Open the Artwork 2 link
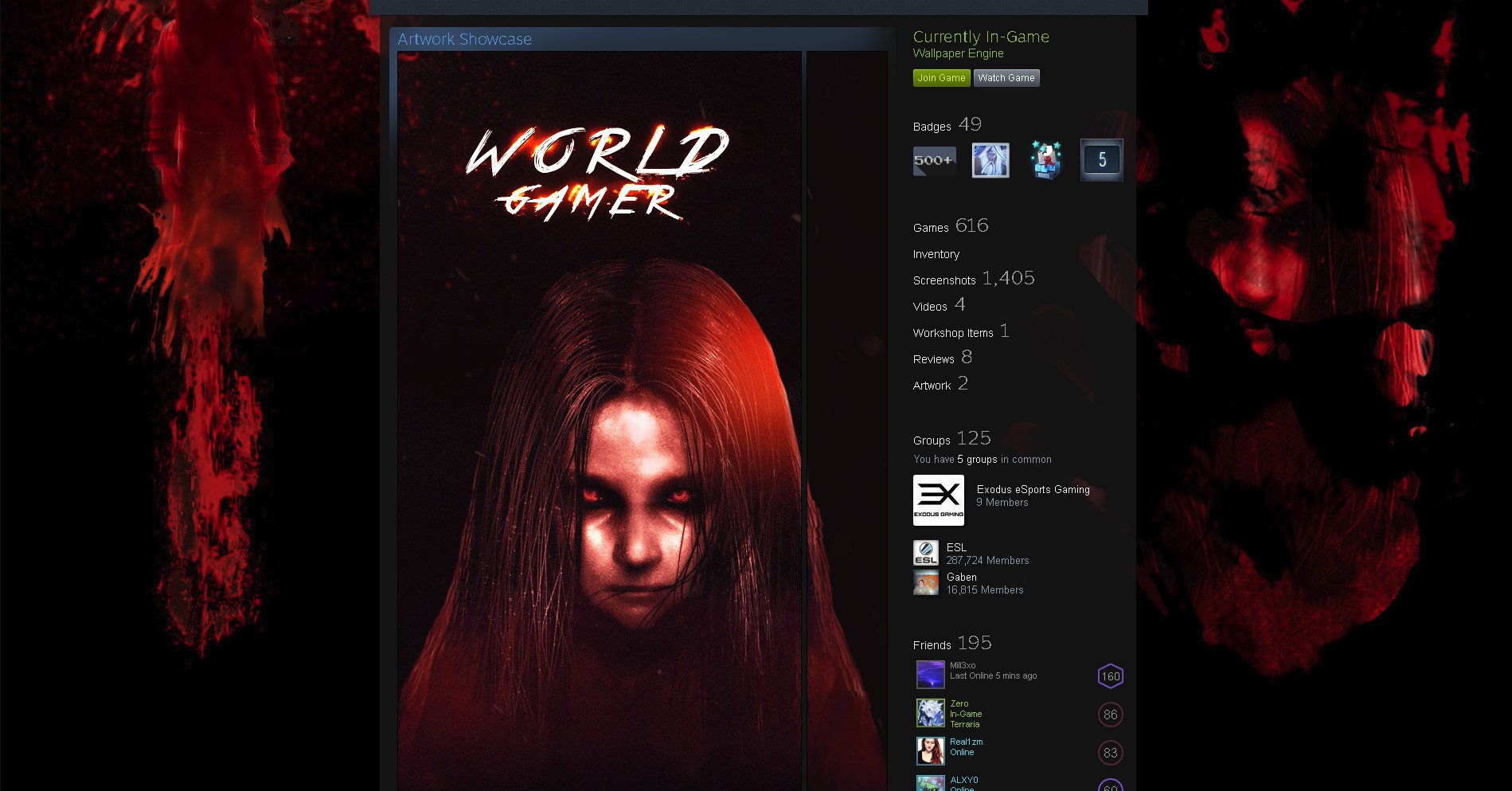The image size is (1512, 791). 940,384
